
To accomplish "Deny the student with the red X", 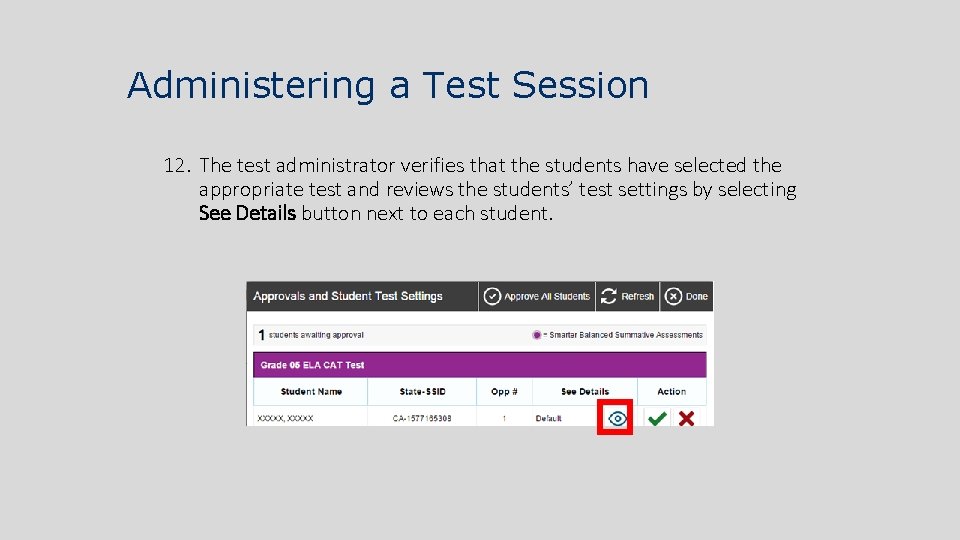I will [x=686, y=419].
